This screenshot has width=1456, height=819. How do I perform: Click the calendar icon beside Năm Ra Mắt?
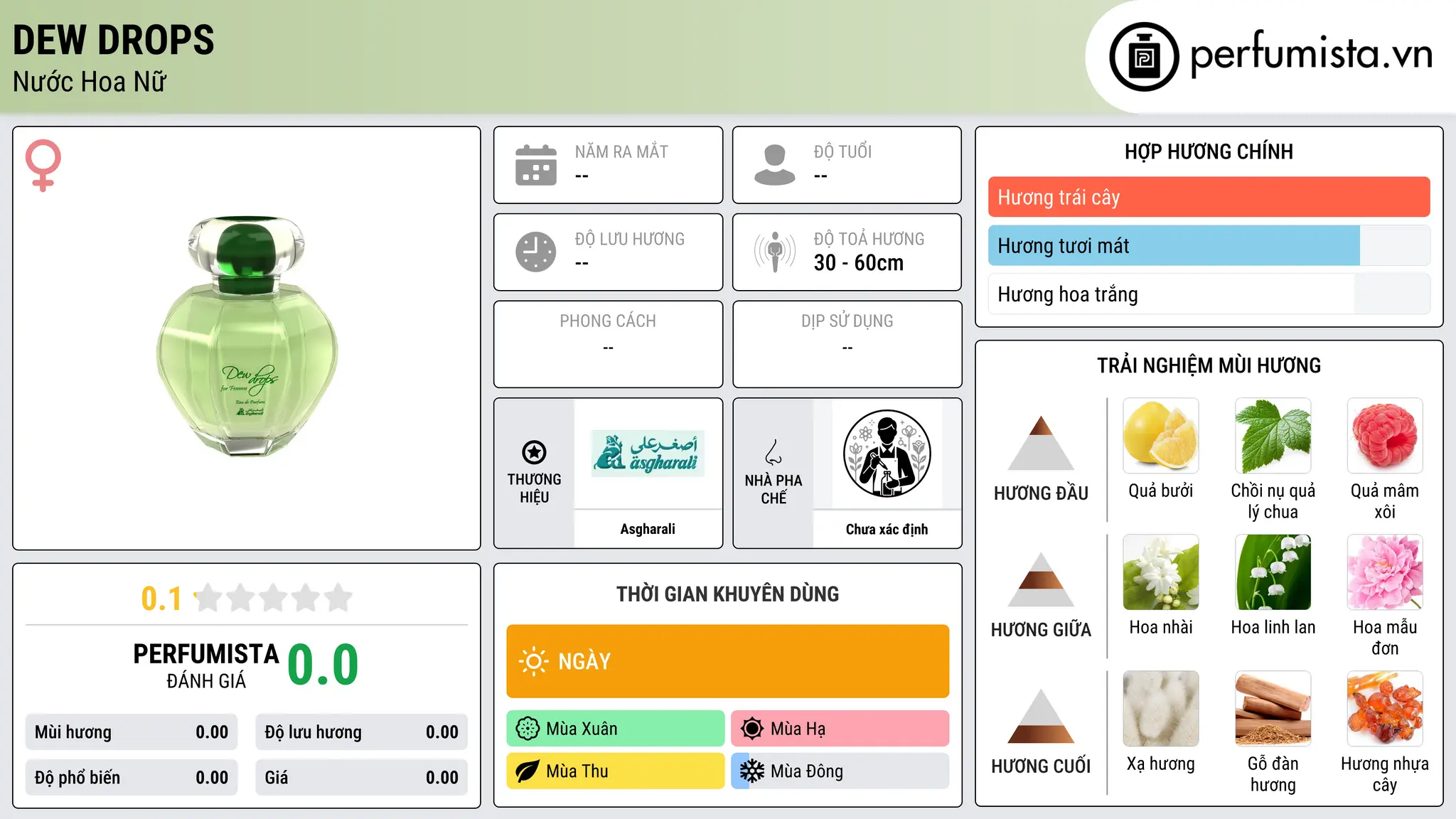(536, 165)
